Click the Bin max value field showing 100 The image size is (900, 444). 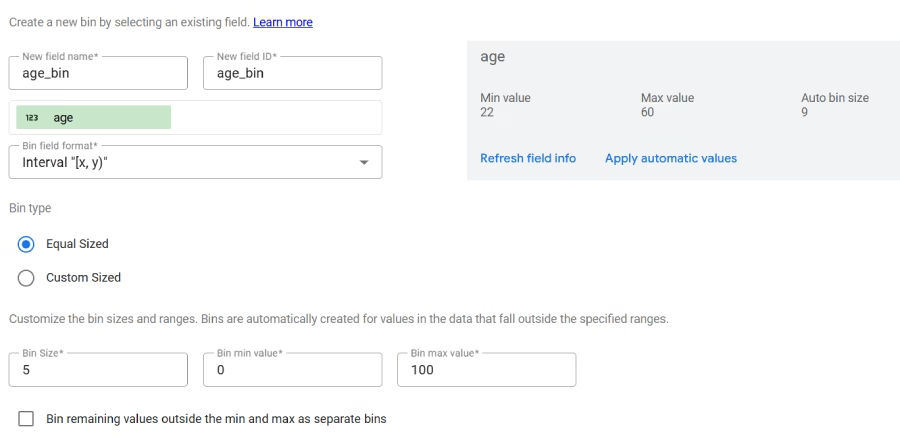pyautogui.click(x=486, y=370)
